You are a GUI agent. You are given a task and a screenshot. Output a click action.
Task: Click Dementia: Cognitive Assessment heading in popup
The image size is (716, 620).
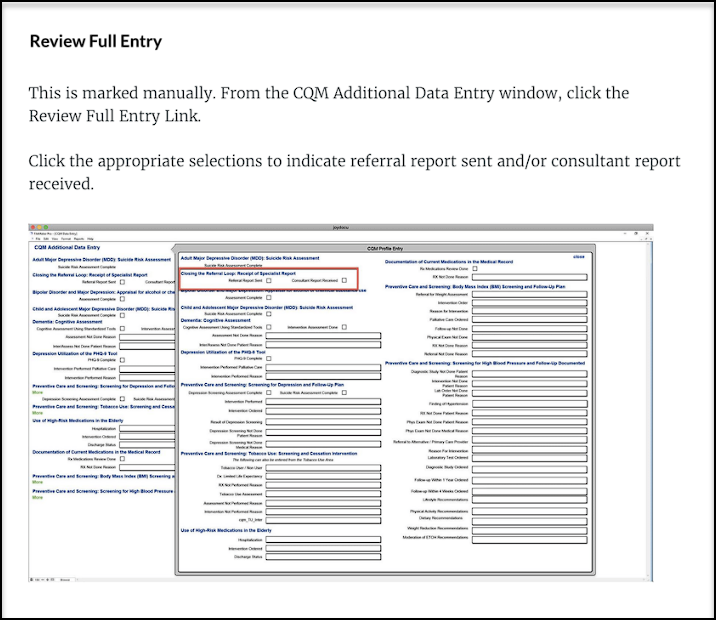click(216, 321)
